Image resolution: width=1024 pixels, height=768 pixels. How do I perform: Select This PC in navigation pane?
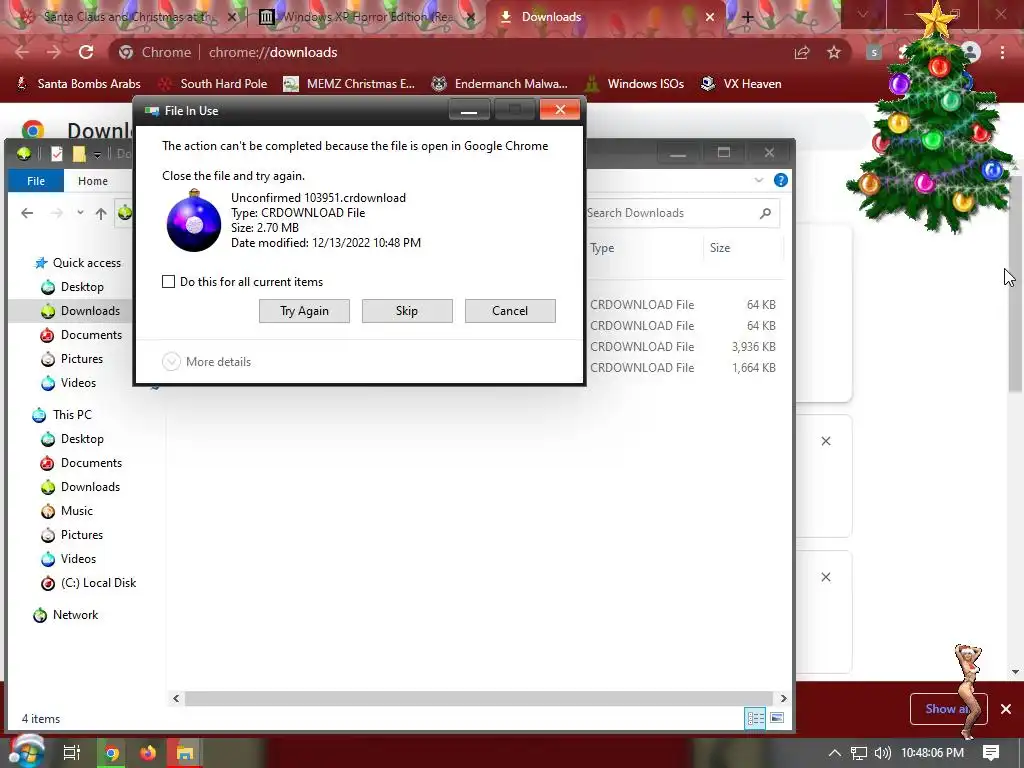click(x=62, y=415)
